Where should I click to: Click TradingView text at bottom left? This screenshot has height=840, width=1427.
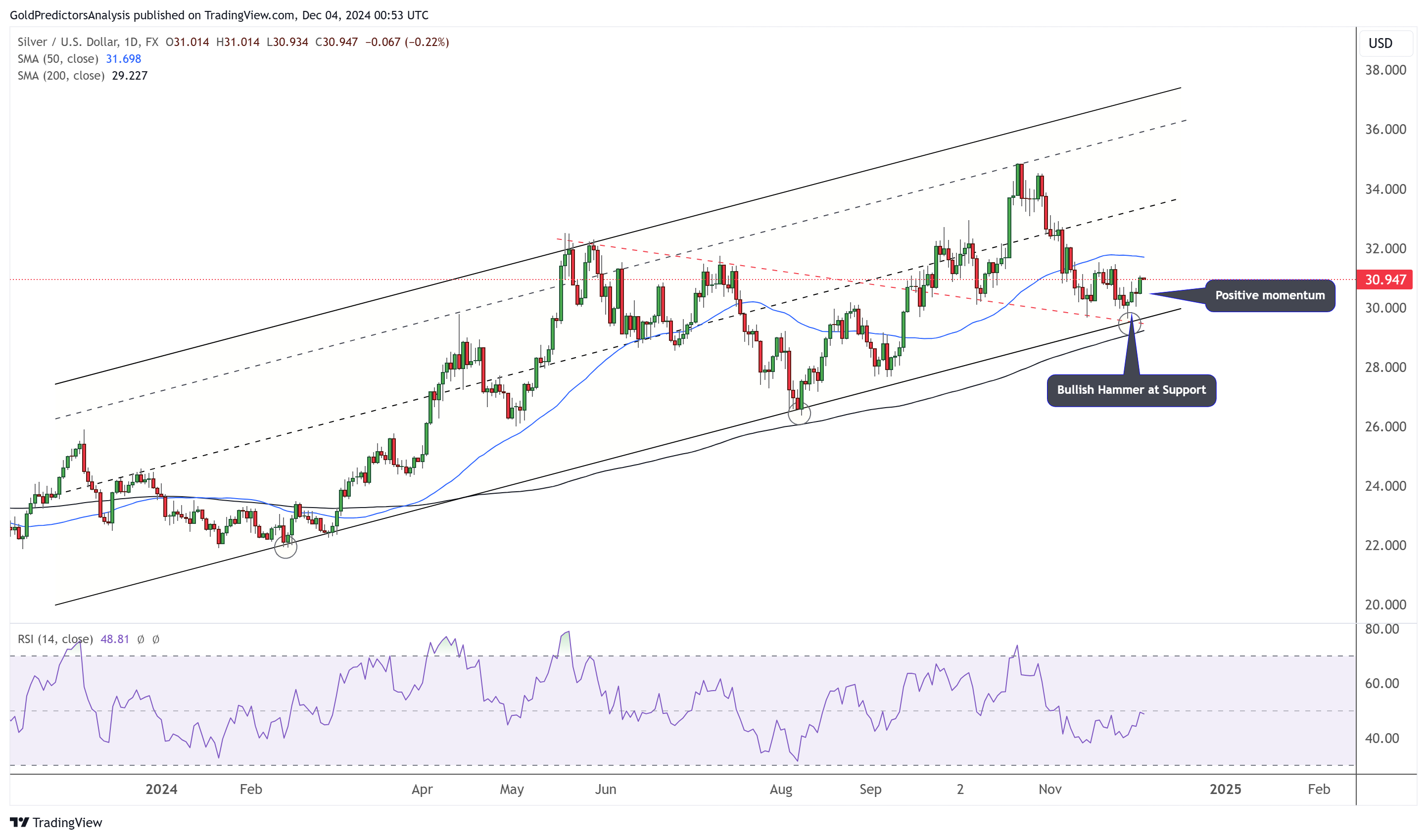67,823
